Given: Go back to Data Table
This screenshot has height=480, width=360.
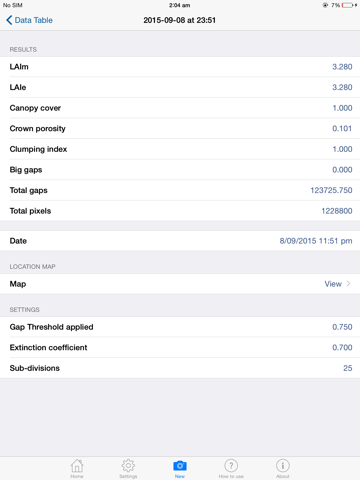Looking at the screenshot, I should pyautogui.click(x=29, y=20).
